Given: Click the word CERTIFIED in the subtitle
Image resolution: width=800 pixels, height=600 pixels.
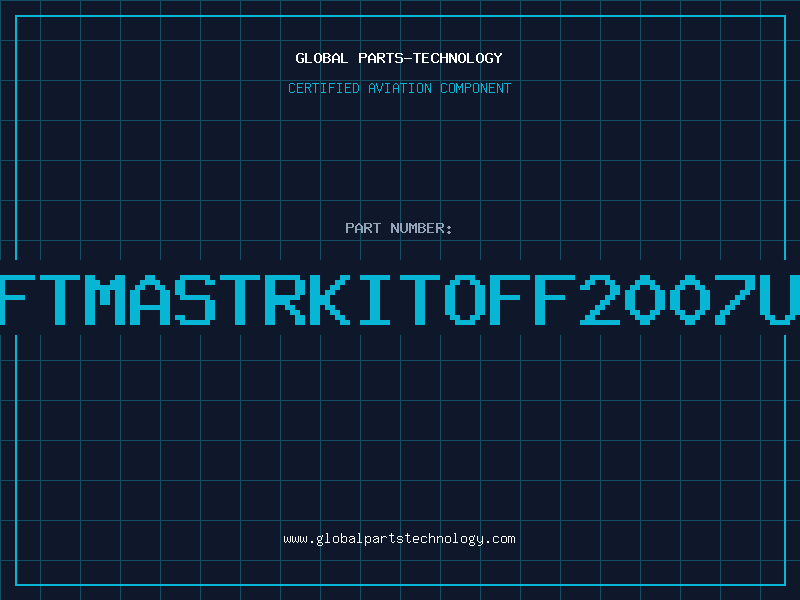Looking at the screenshot, I should (324, 88).
